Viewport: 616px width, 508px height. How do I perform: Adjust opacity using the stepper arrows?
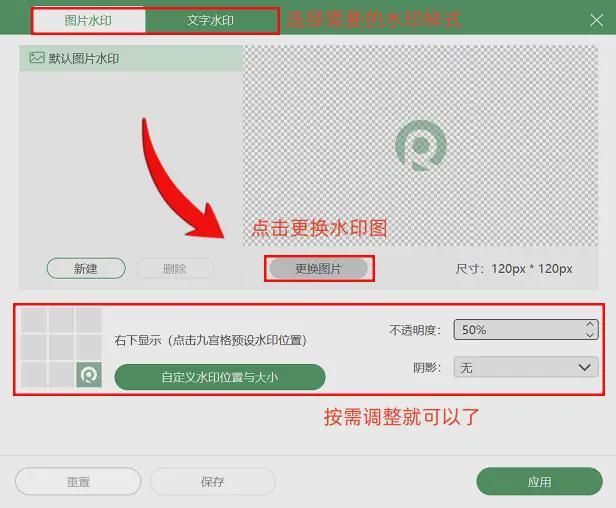click(x=590, y=329)
